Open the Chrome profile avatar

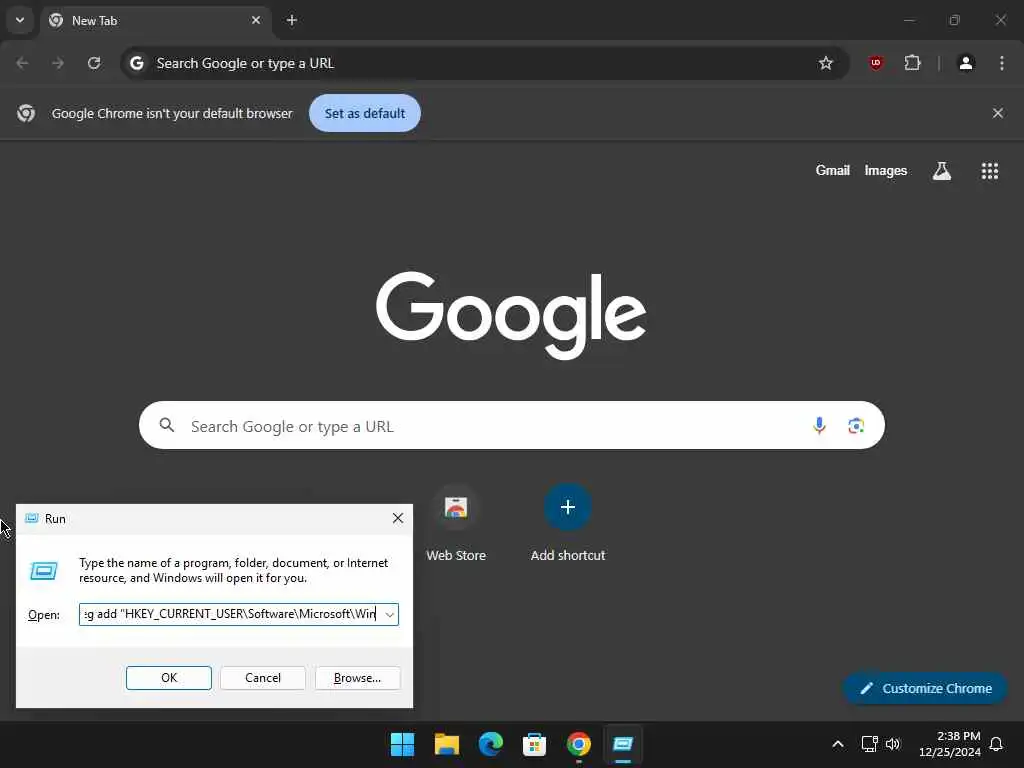click(x=966, y=63)
